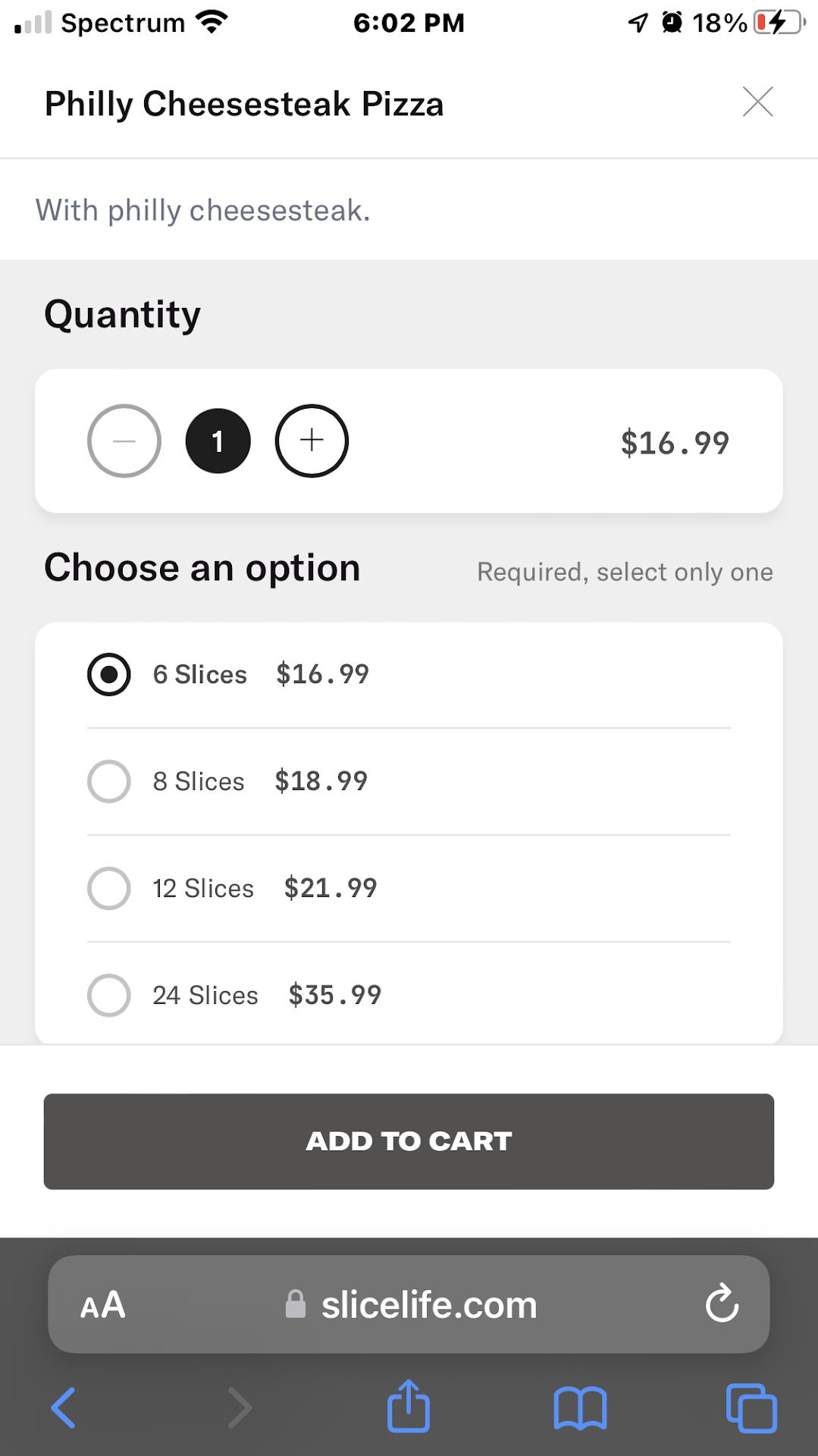Tap the slicelife.com address bar
The width and height of the screenshot is (818, 1456).
[x=428, y=1305]
